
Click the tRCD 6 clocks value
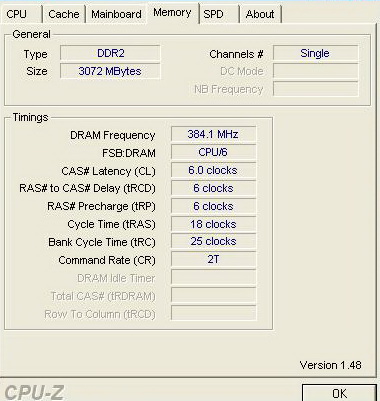click(x=213, y=188)
